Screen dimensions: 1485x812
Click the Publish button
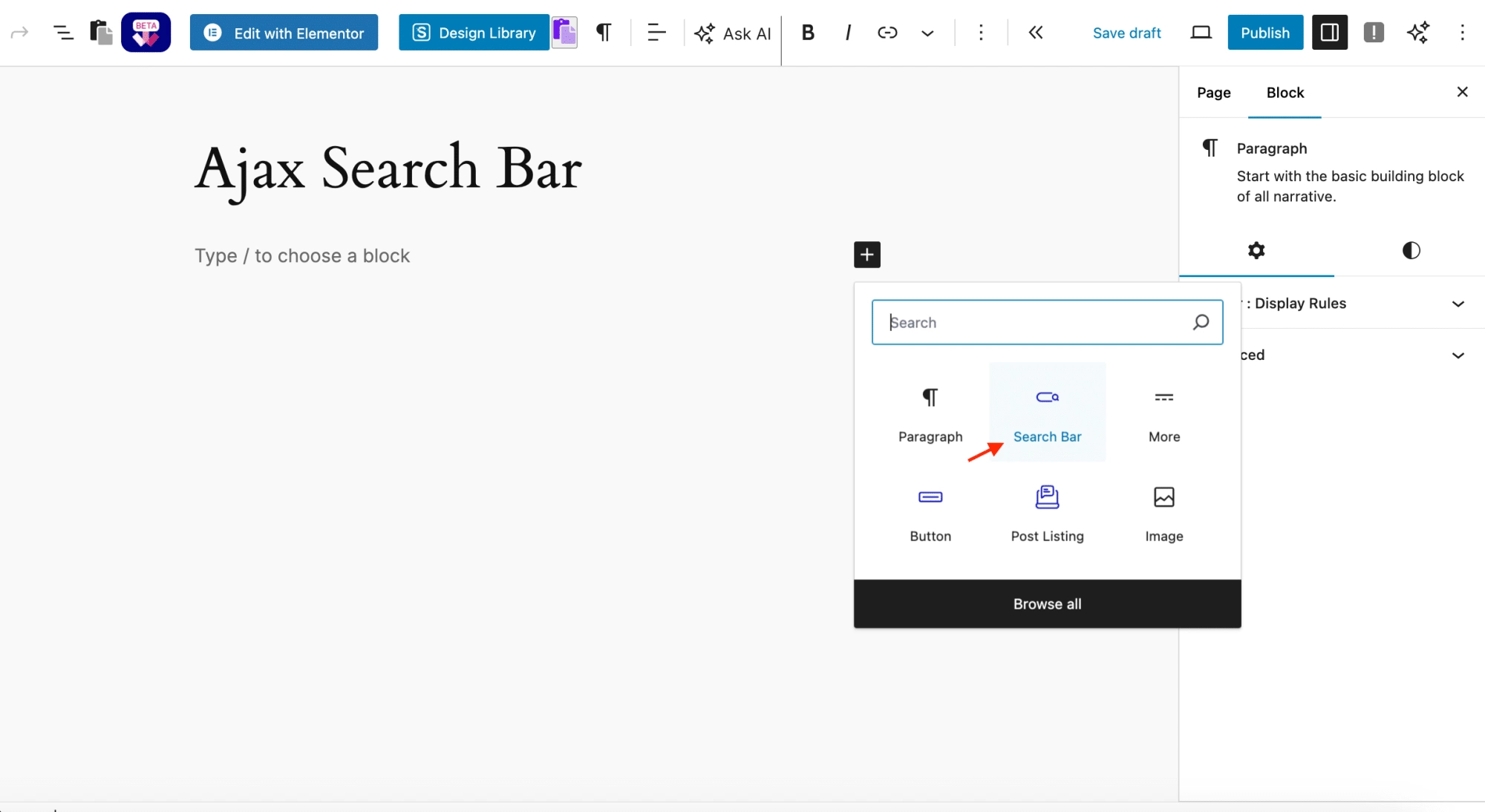click(x=1265, y=32)
